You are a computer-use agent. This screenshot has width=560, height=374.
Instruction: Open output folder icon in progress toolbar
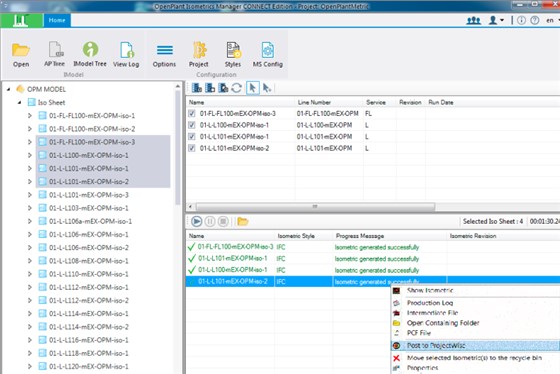coord(242,221)
